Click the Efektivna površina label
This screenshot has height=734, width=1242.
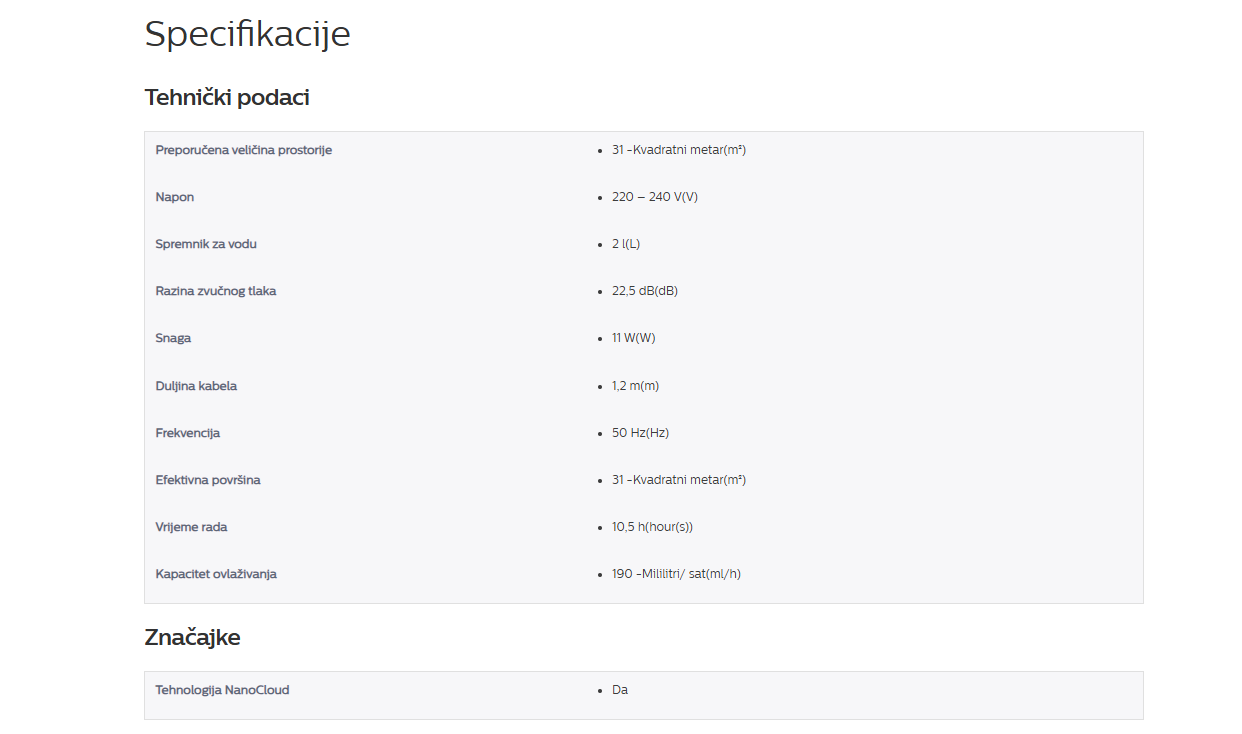pos(208,480)
